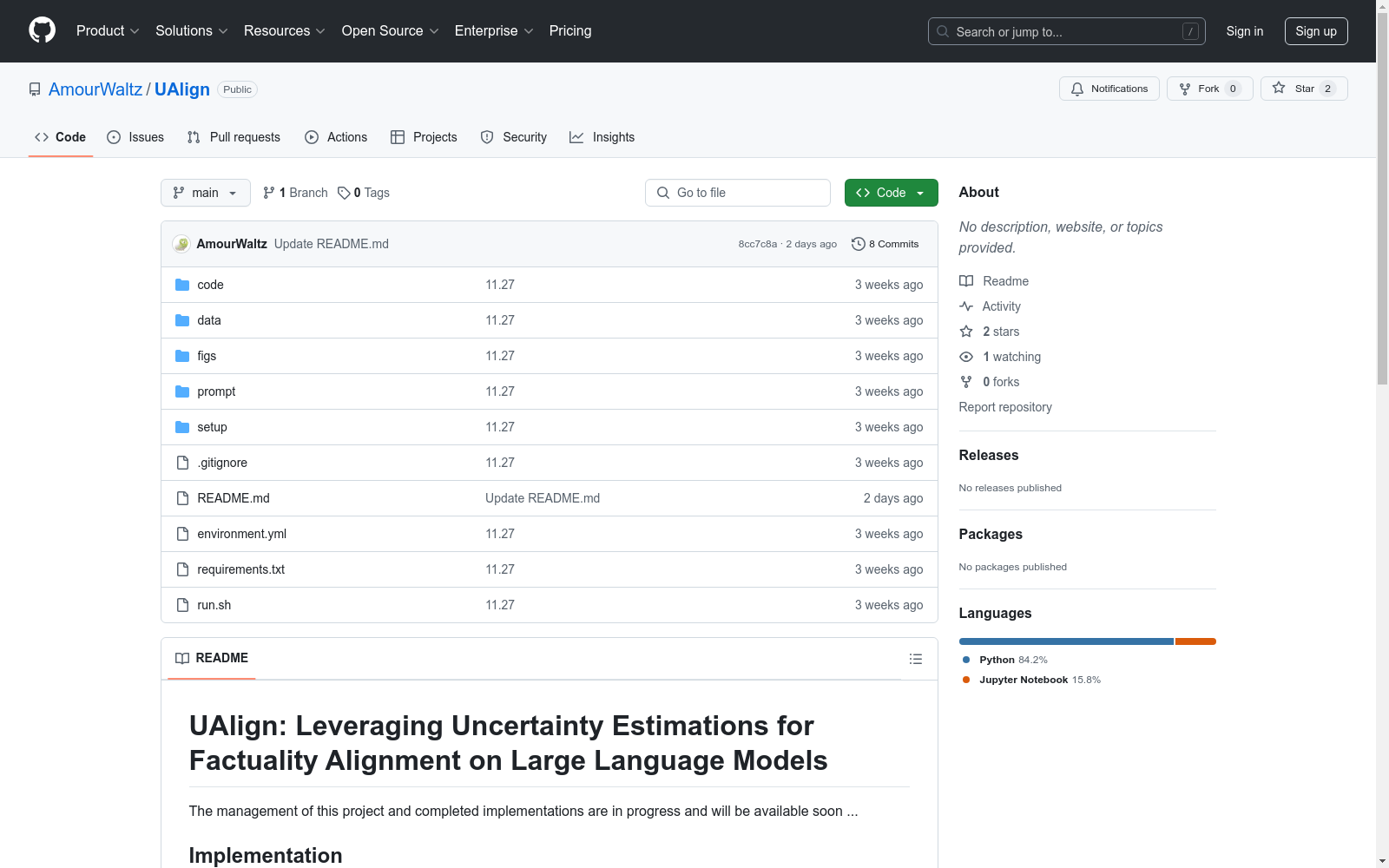The image size is (1389, 868).
Task: Click the Readme book icon in About
Action: pos(966,281)
